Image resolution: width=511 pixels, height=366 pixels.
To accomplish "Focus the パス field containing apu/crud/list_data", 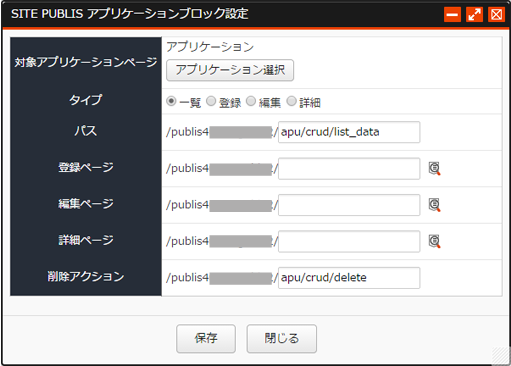I will [x=349, y=132].
